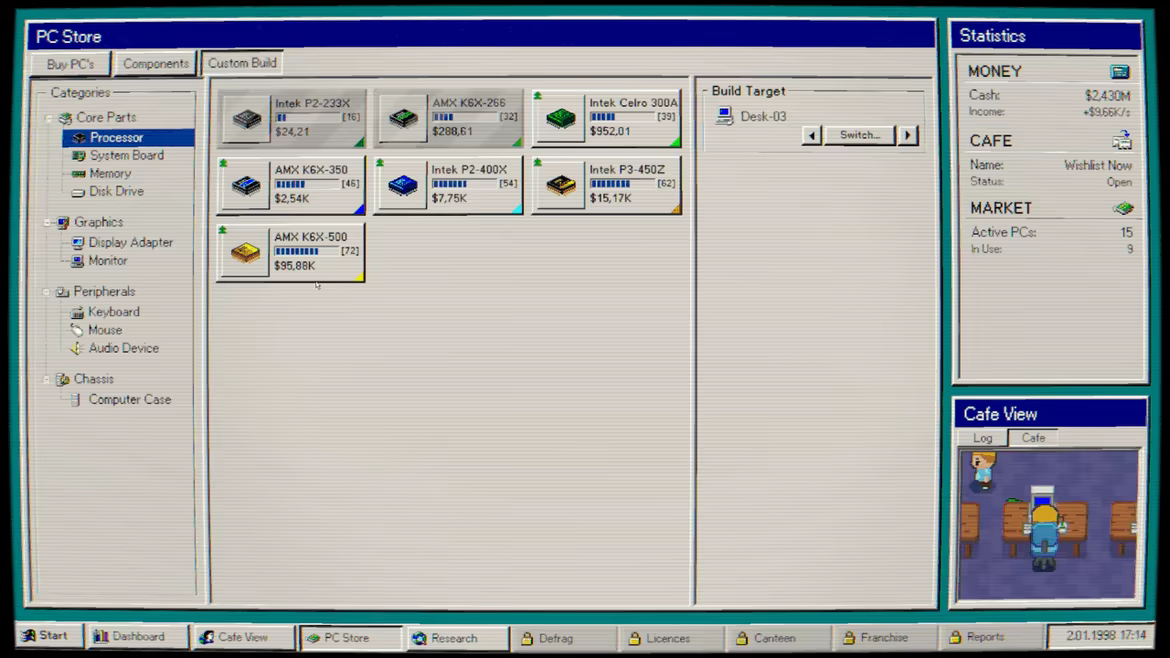Image resolution: width=1170 pixels, height=658 pixels.
Task: Click the System Board icon in the tree
Action: [x=78, y=155]
